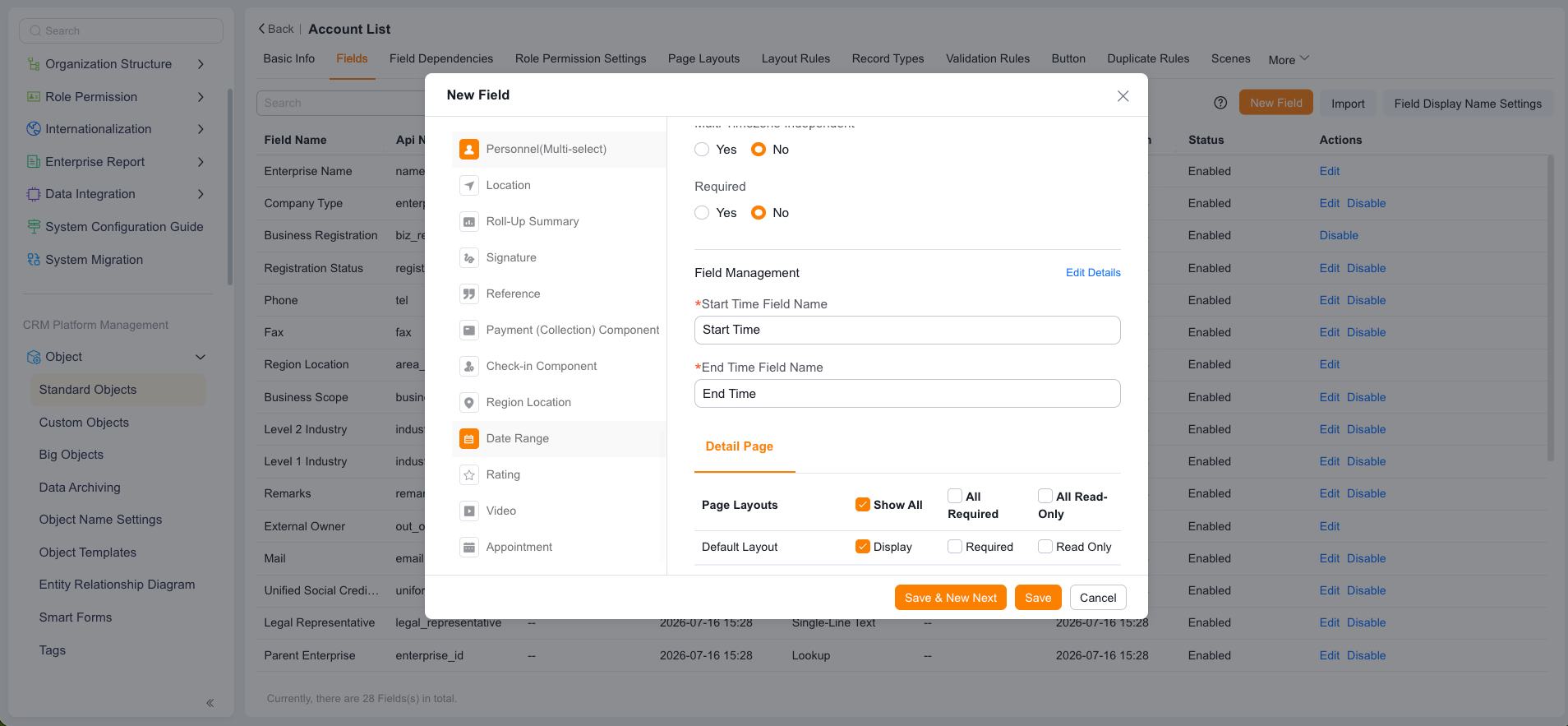Click the System Migration sidebar icon
The image size is (1568, 726).
pos(34,260)
